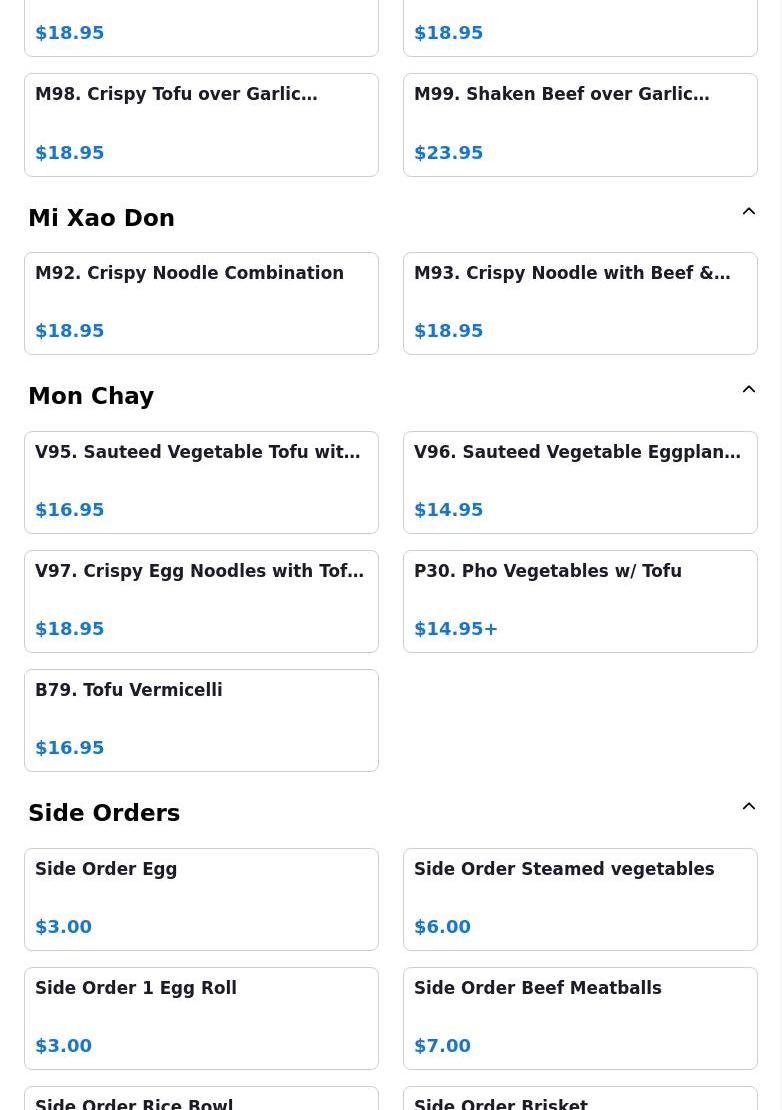Select Side Order Rice Bowl
The width and height of the screenshot is (782, 1110).
[x=201, y=1100]
